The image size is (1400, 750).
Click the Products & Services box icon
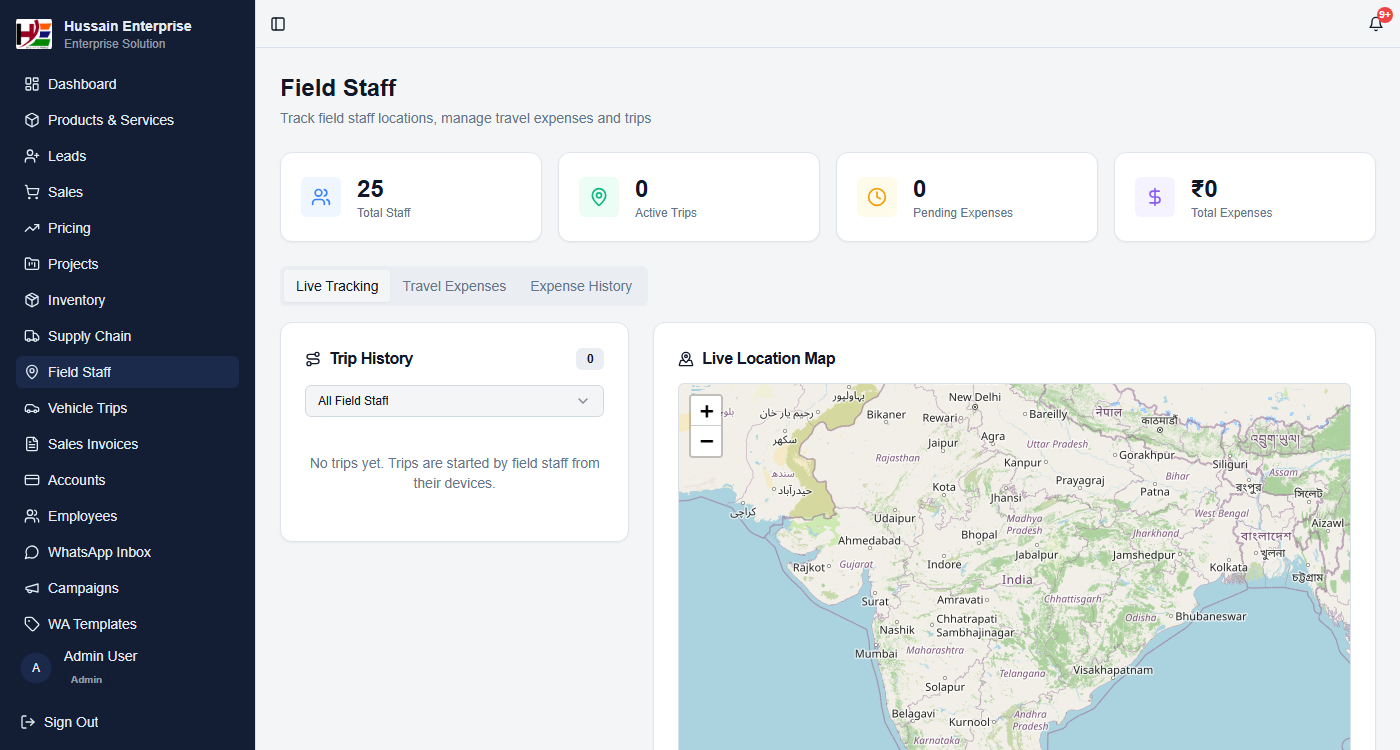[32, 120]
